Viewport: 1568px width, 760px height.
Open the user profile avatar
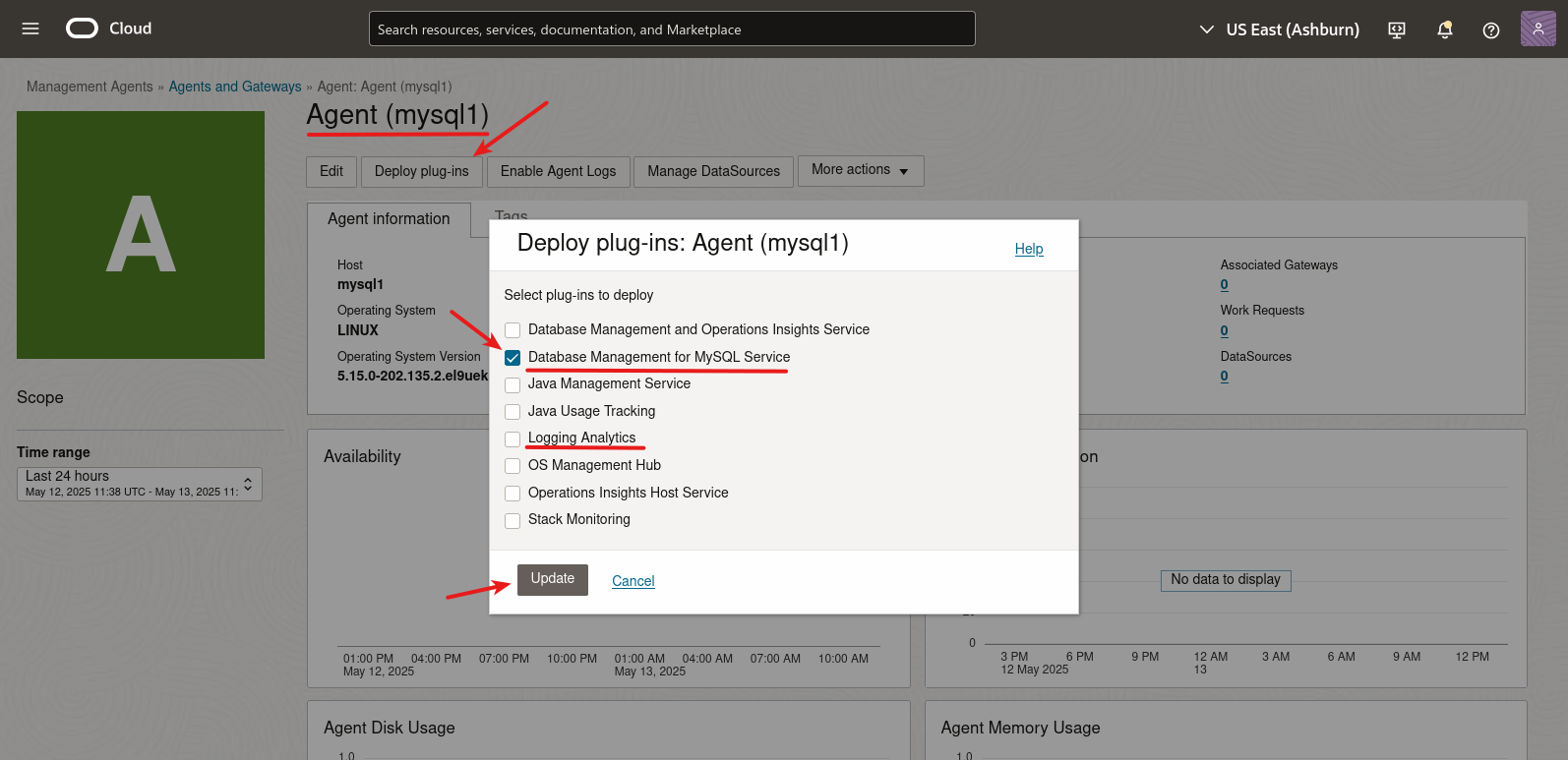click(x=1538, y=29)
